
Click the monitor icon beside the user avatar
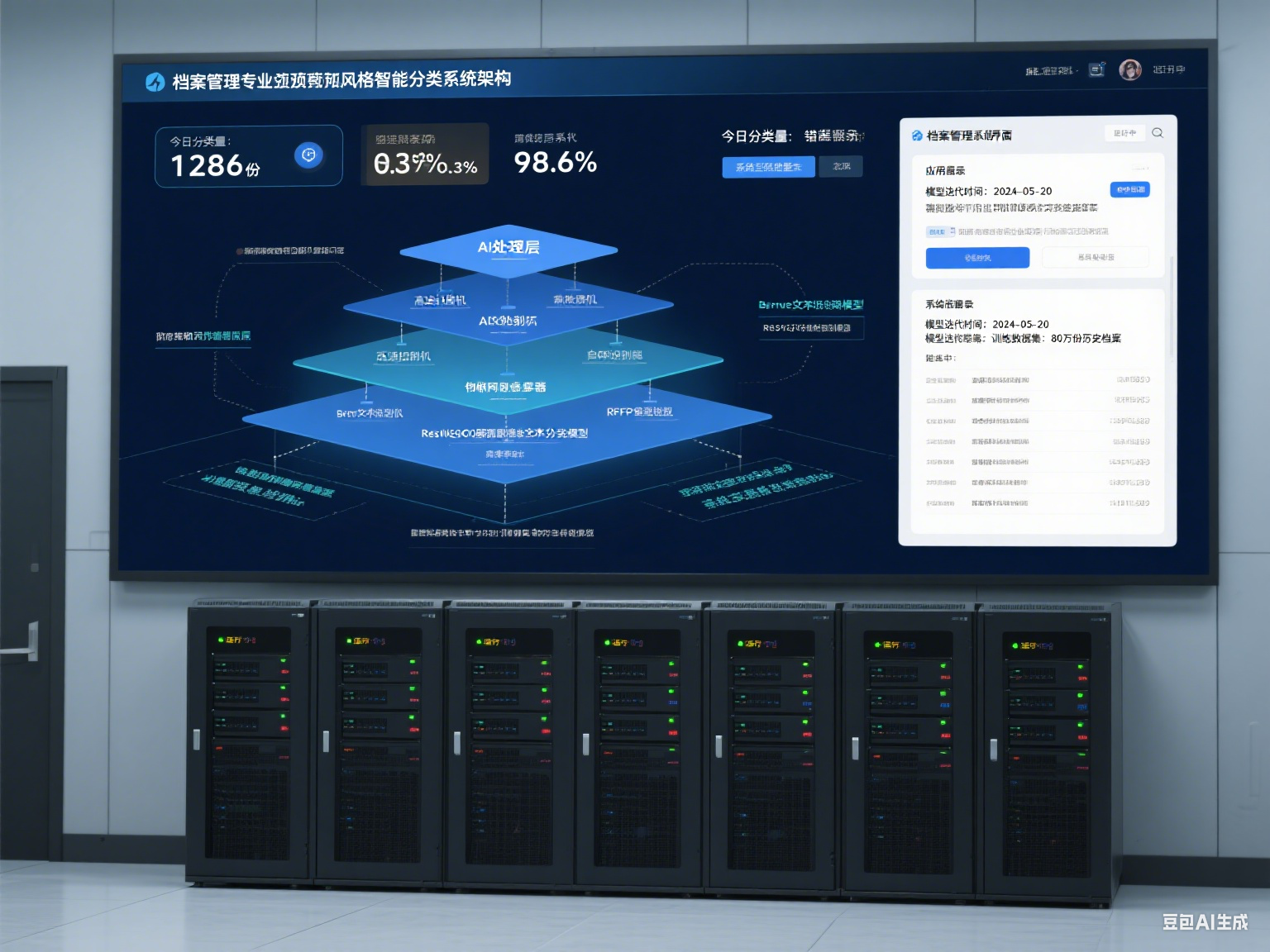pyautogui.click(x=1096, y=70)
